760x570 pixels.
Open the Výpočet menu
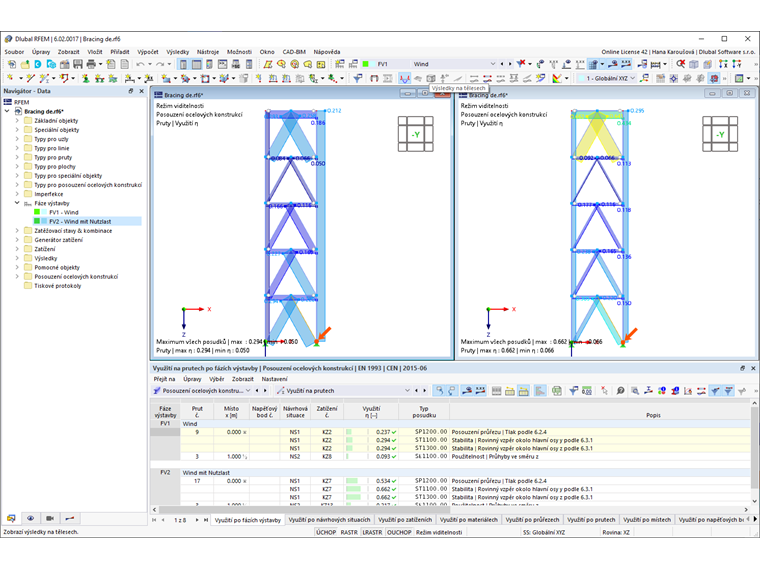[x=147, y=52]
